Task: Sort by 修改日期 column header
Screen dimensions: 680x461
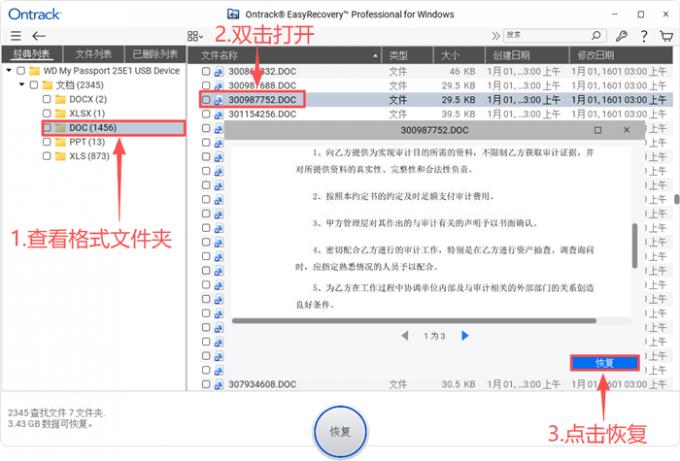Action: [621, 55]
